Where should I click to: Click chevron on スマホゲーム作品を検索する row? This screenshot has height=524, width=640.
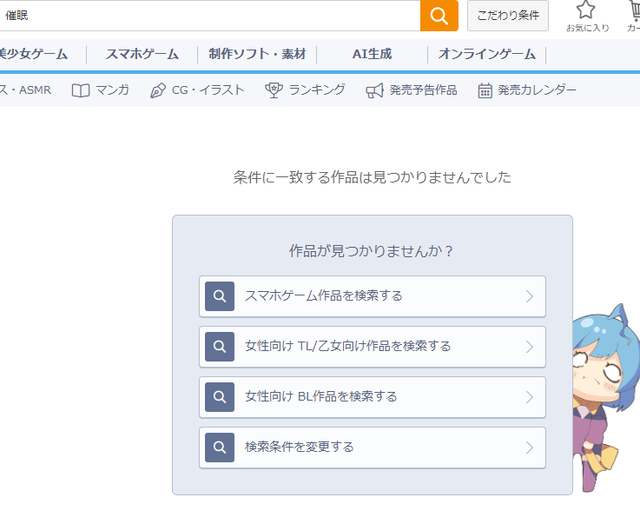pos(529,296)
